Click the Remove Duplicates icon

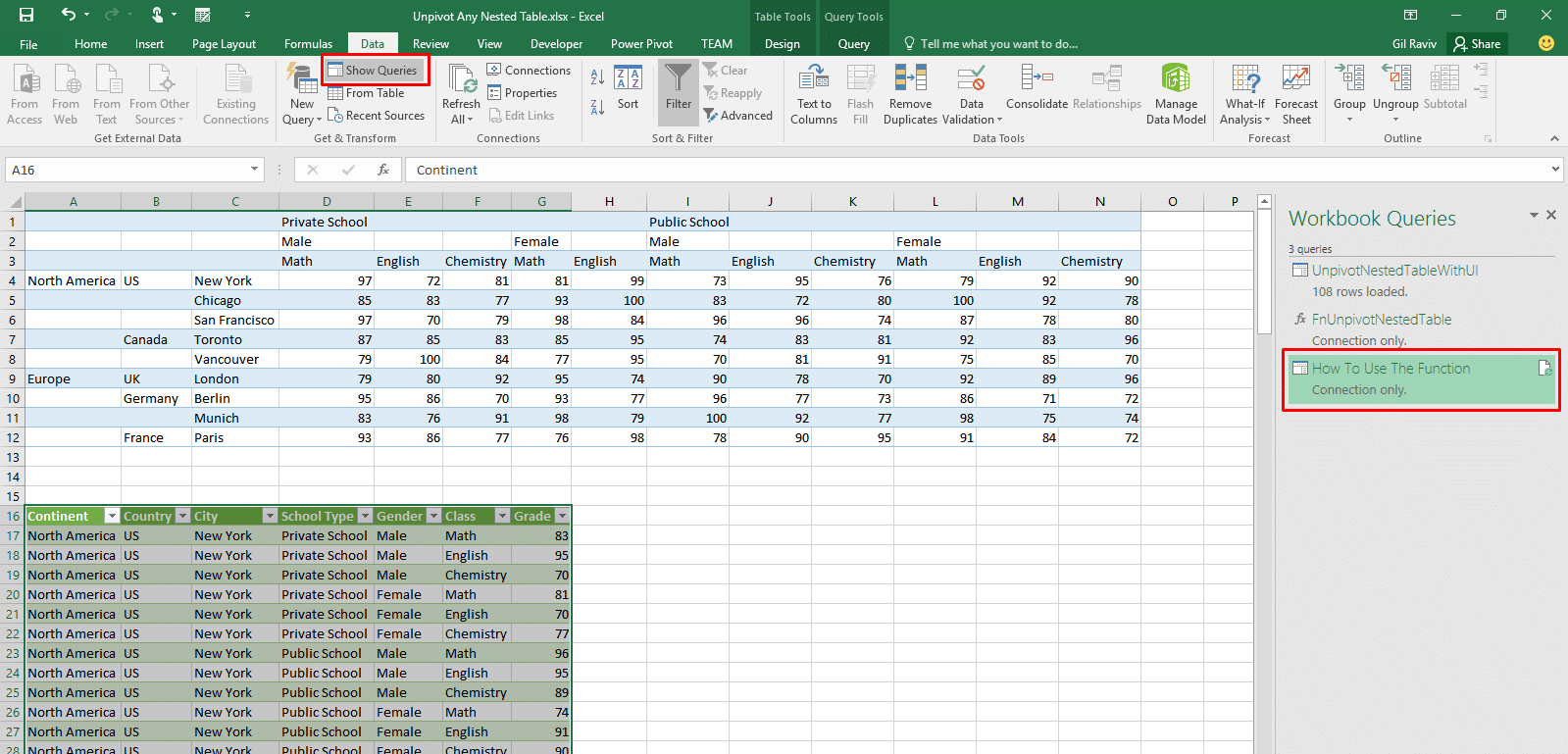click(910, 78)
